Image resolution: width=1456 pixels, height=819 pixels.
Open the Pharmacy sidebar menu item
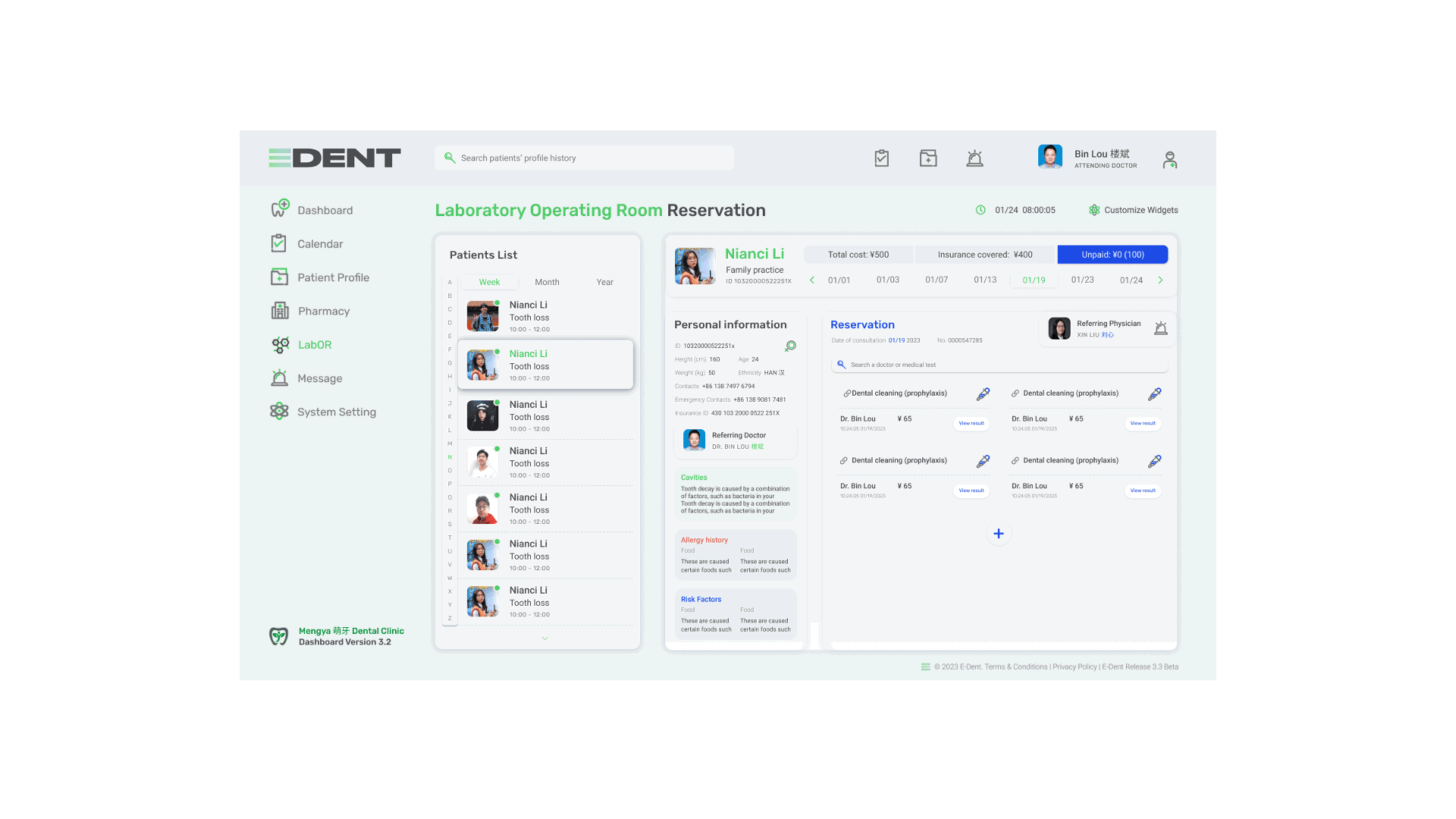(323, 312)
